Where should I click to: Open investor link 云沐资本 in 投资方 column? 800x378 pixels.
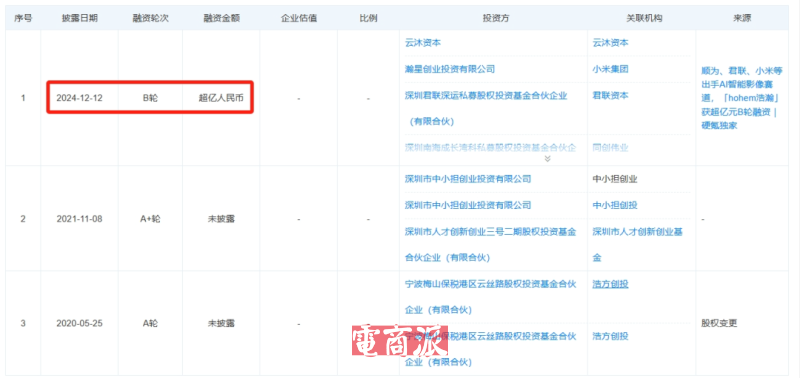click(x=422, y=43)
